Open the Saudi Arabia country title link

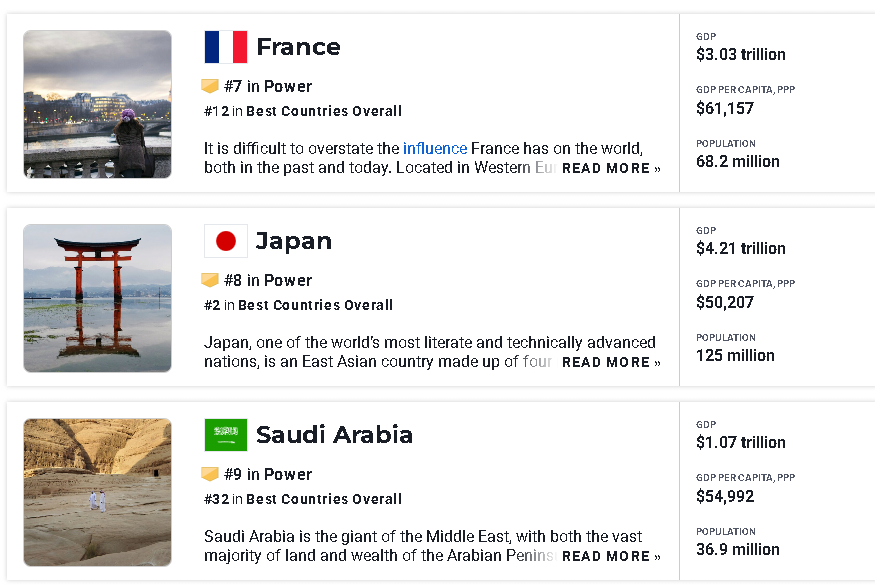click(334, 435)
